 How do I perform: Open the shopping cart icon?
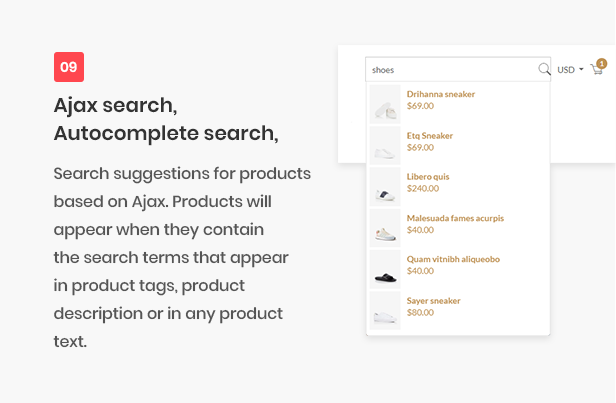click(x=597, y=70)
